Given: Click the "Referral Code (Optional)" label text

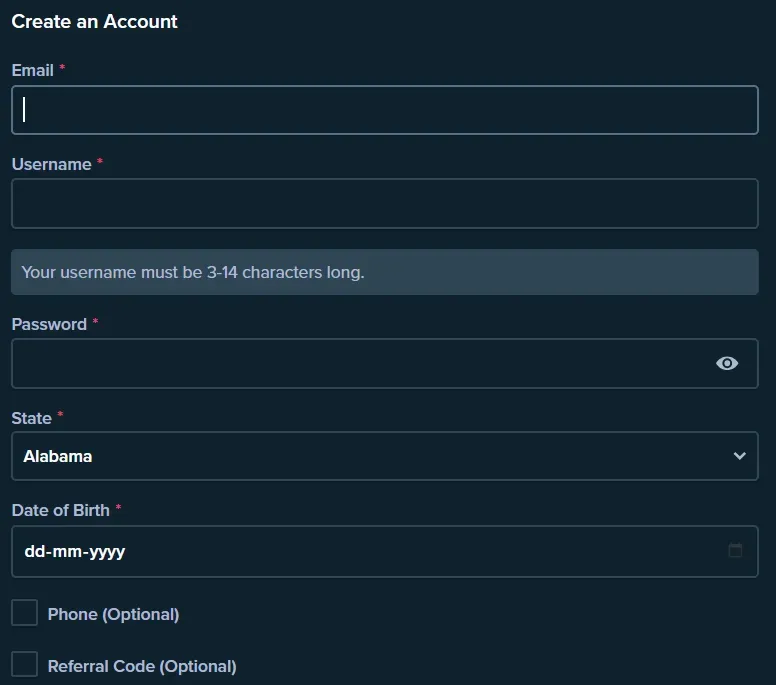Looking at the screenshot, I should tap(142, 666).
